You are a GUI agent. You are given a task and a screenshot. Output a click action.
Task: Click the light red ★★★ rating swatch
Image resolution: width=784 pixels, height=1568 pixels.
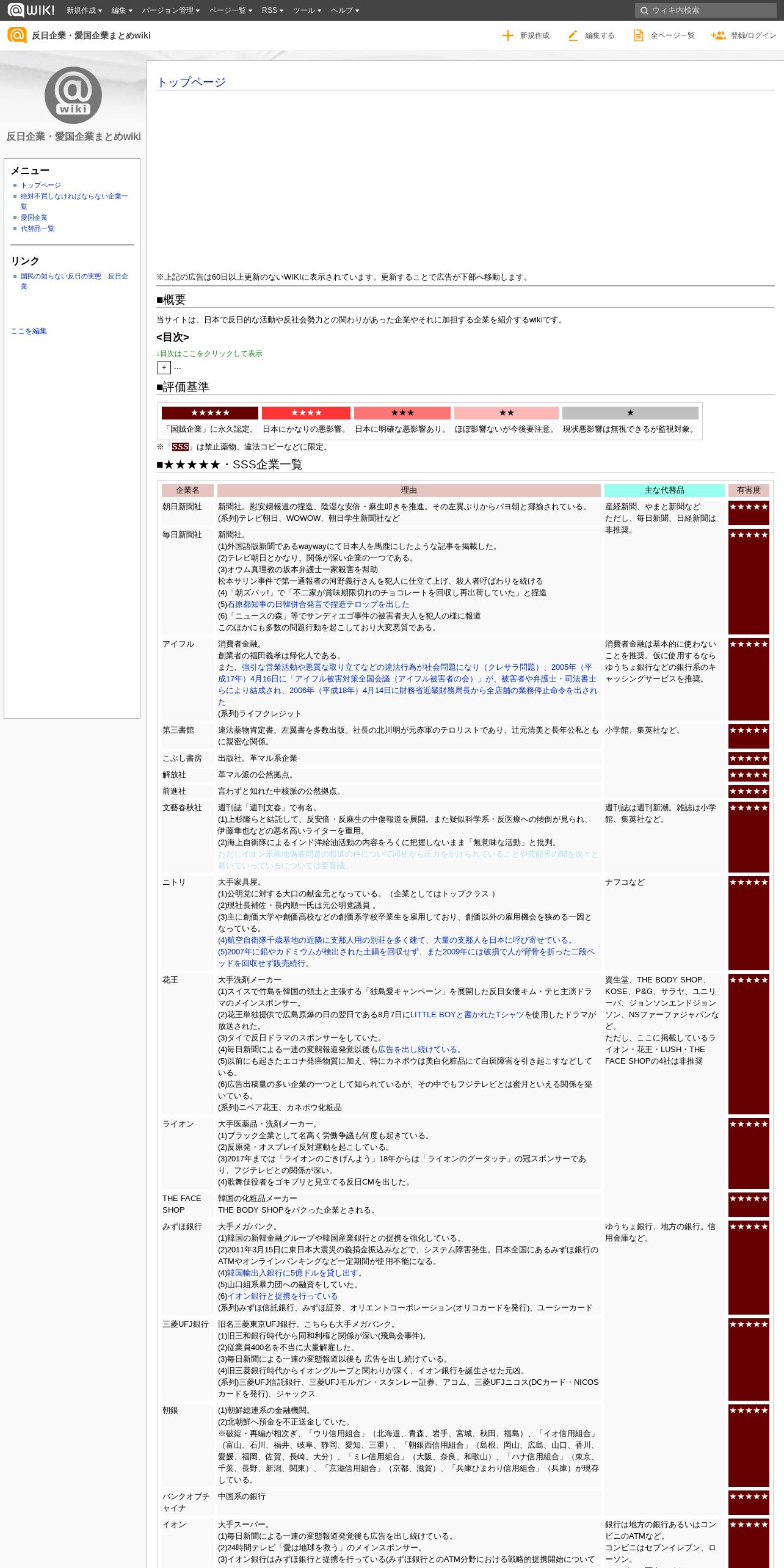coord(402,413)
